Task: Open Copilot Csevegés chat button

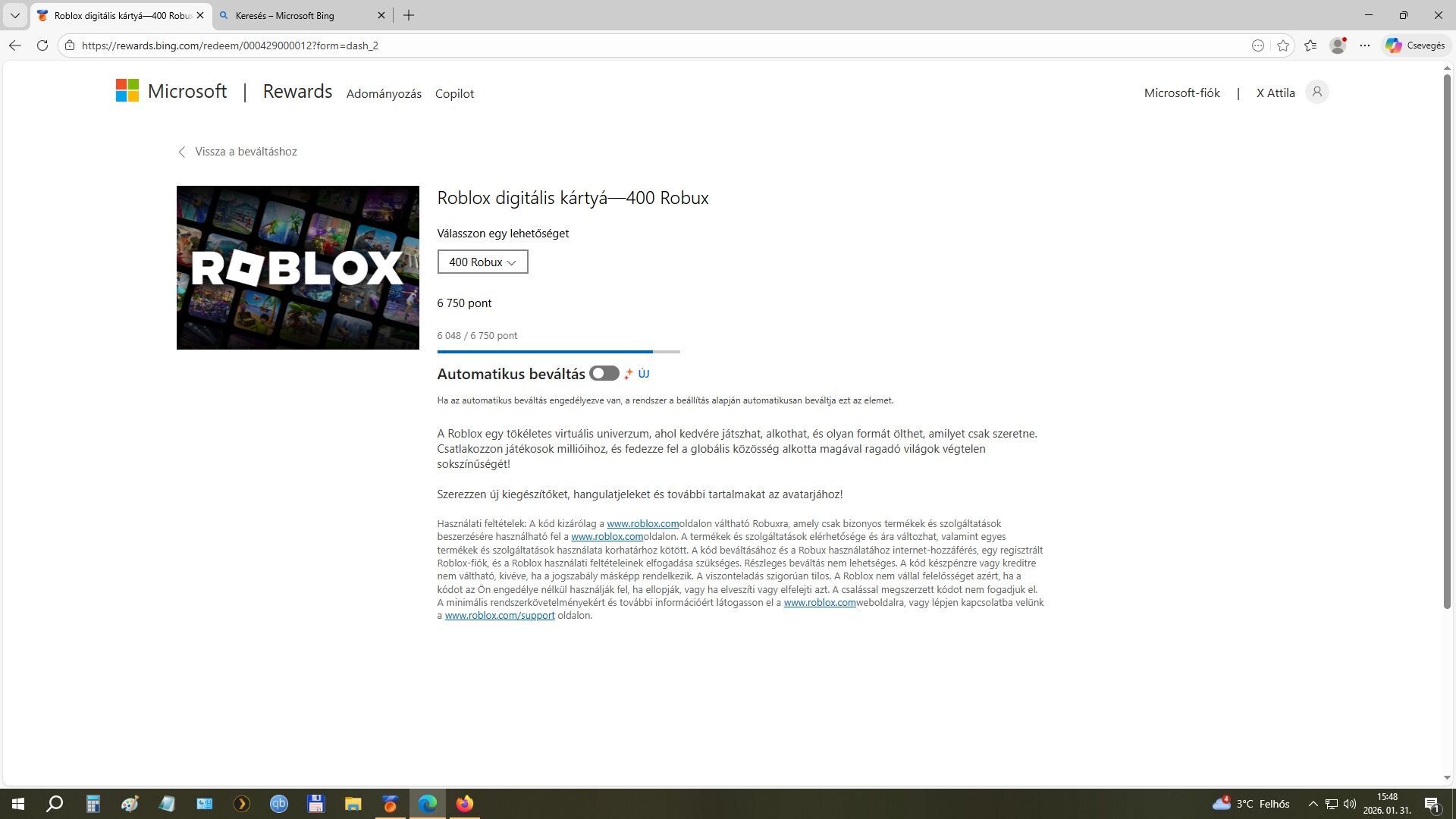Action: pos(1415,45)
